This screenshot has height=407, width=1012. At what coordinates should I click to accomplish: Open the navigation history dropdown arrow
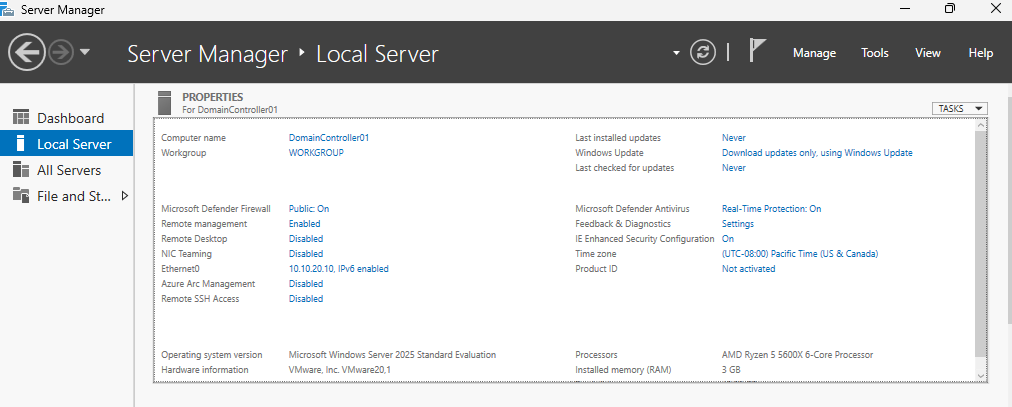[85, 52]
